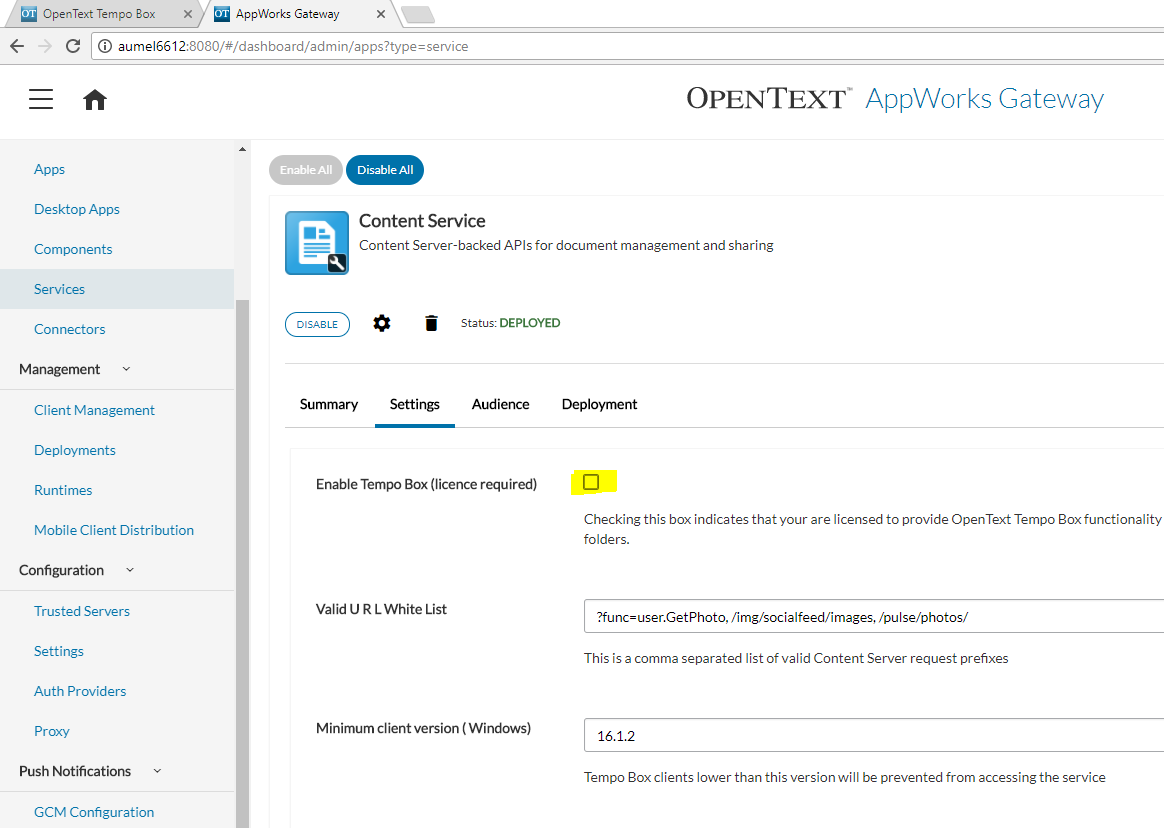Open a new browser tab
Screen dimensions: 1164x828
tap(417, 13)
